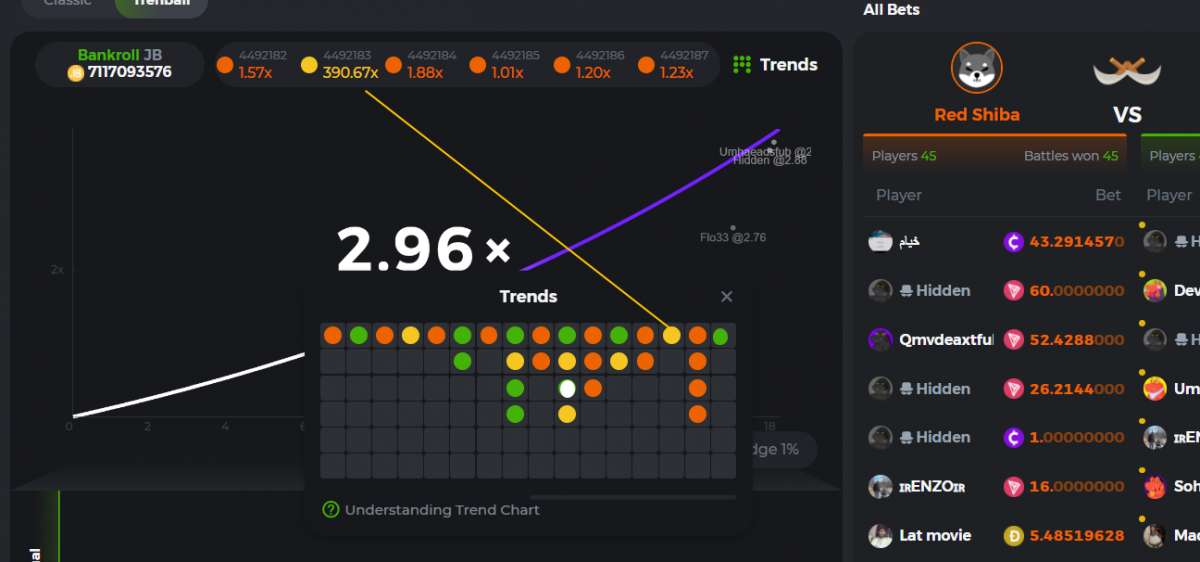Switch to the Trenball tab
1200x562 pixels.
(x=161, y=3)
